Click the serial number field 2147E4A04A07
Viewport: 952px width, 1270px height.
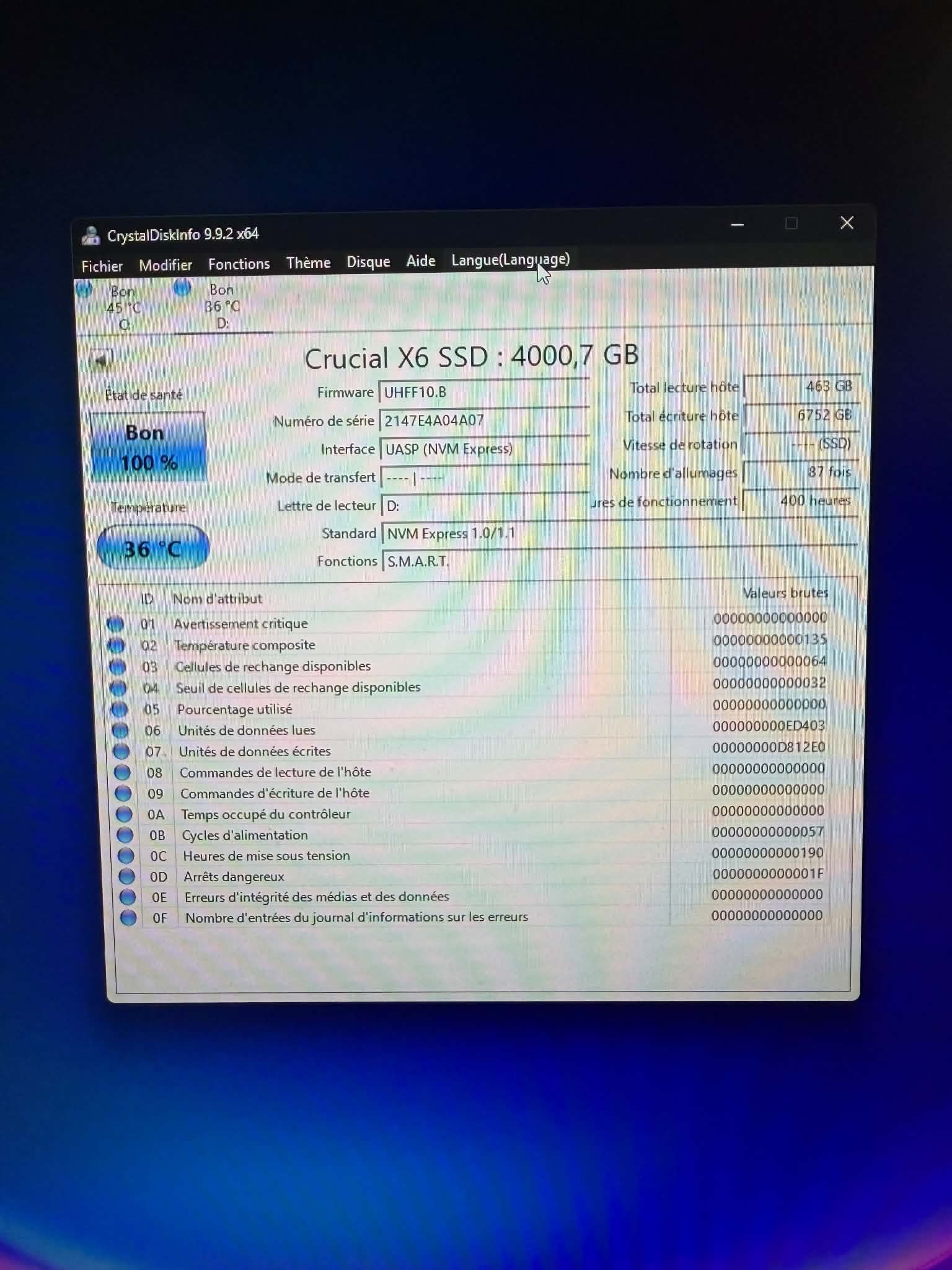484,420
